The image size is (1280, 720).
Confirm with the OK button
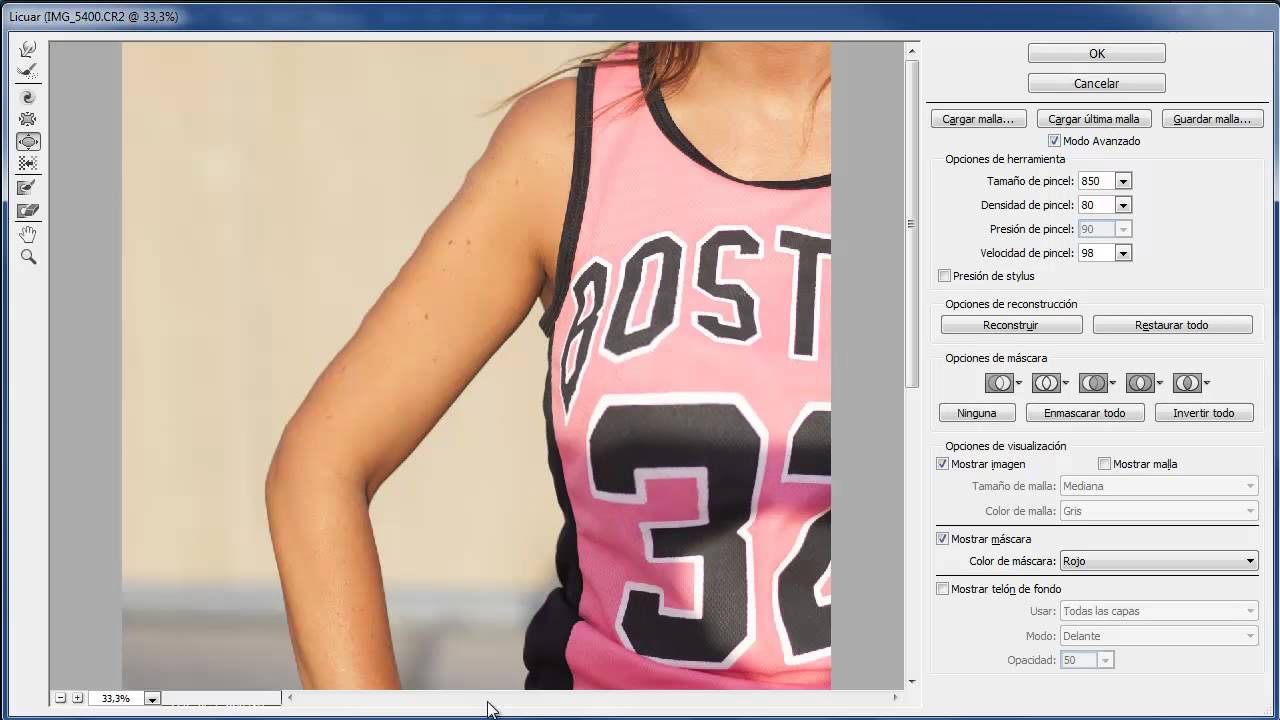click(1097, 54)
